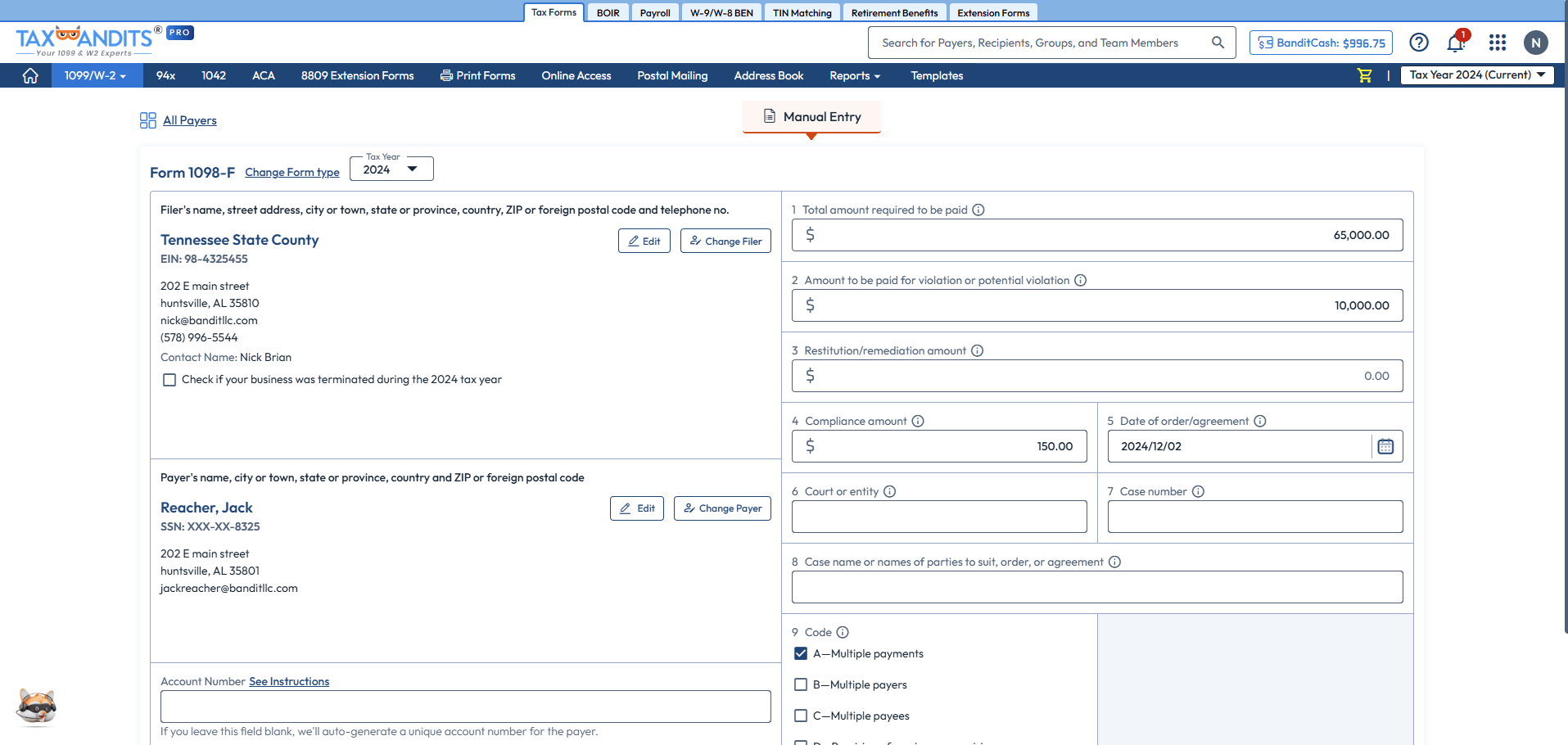
Task: Open the 94x menu item
Action: (165, 75)
